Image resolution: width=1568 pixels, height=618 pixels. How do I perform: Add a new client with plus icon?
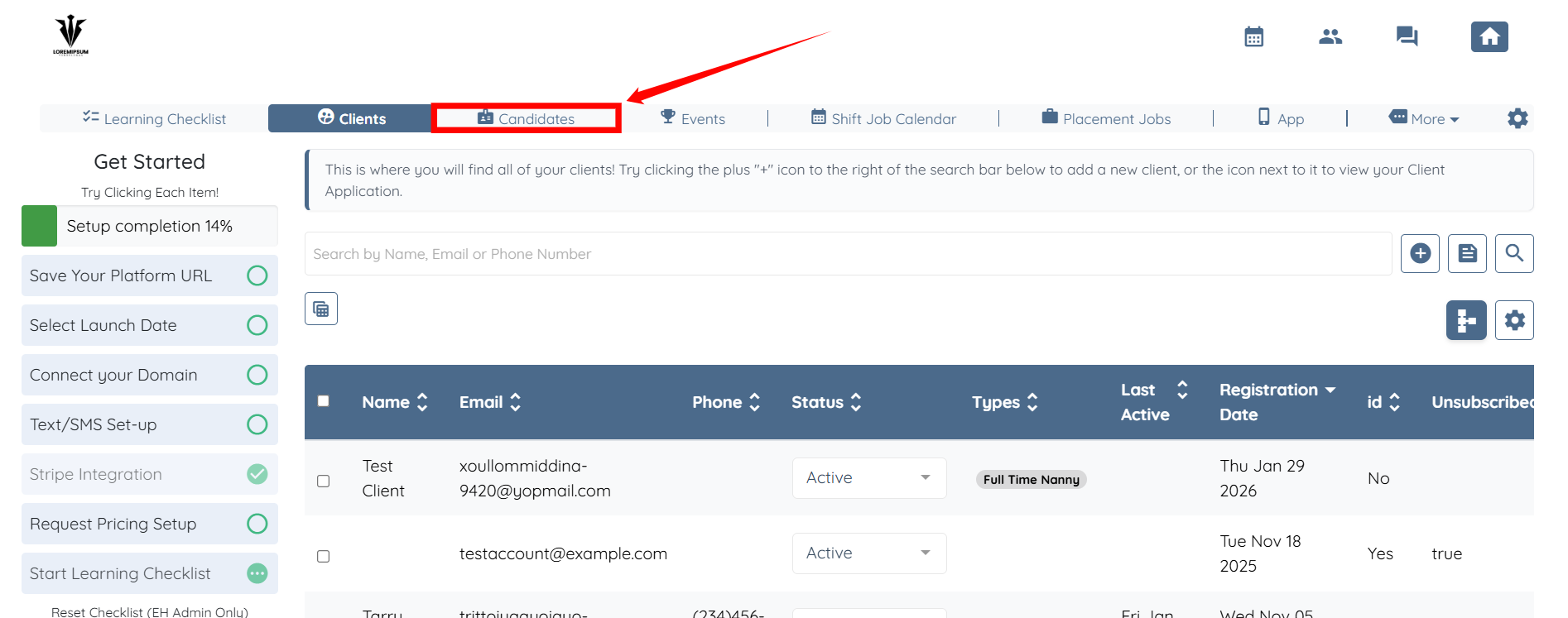pos(1420,253)
